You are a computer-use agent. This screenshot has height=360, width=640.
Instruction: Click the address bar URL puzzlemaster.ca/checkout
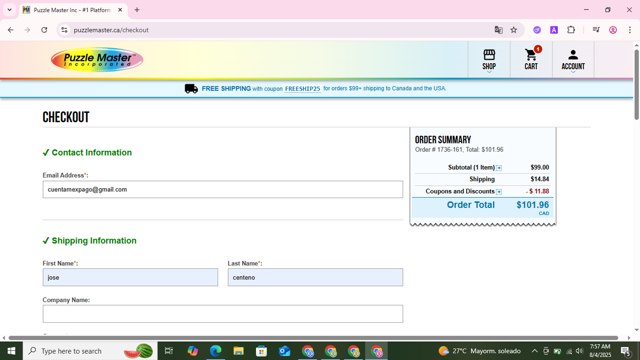111,30
